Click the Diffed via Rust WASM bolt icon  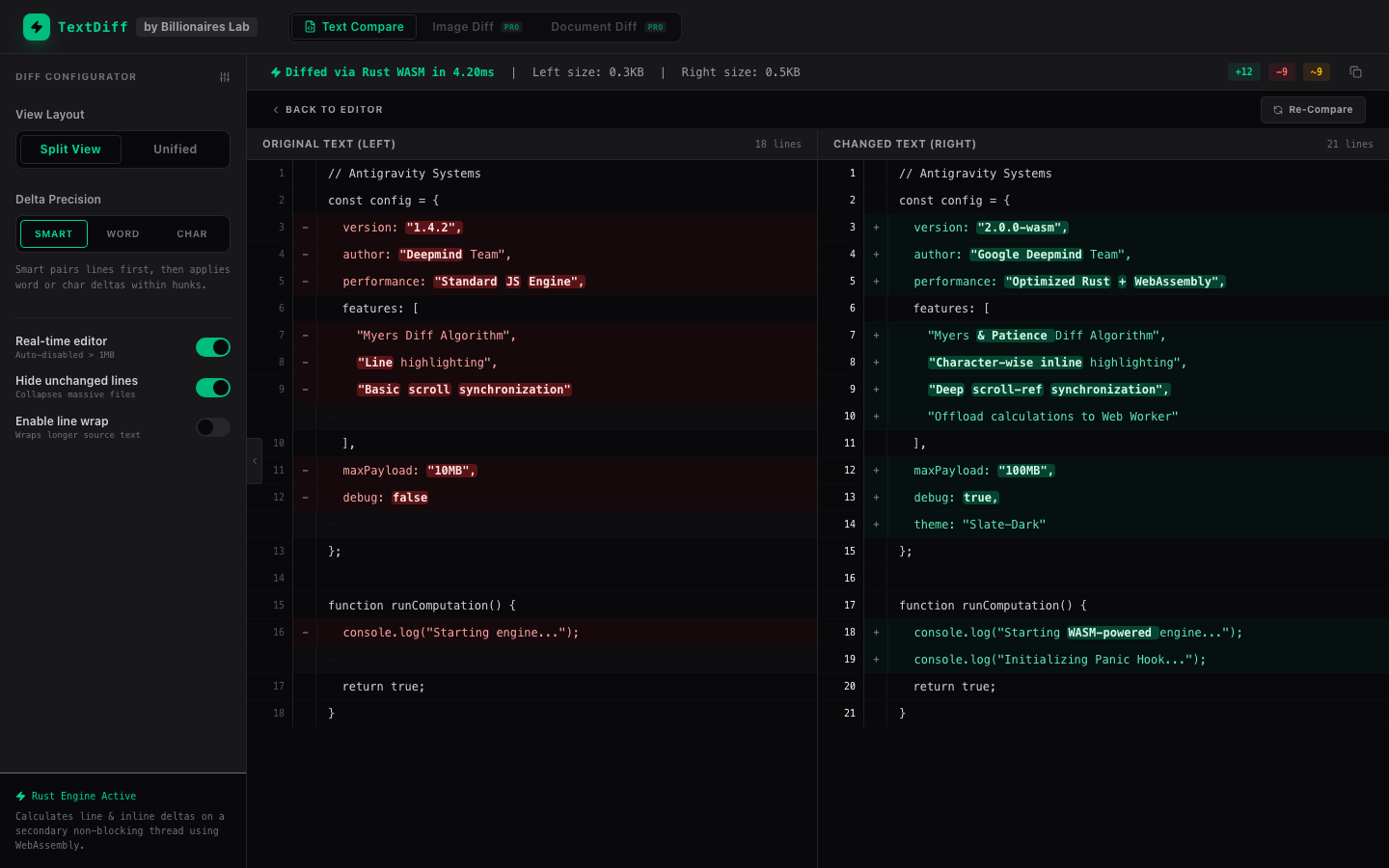coord(276,72)
